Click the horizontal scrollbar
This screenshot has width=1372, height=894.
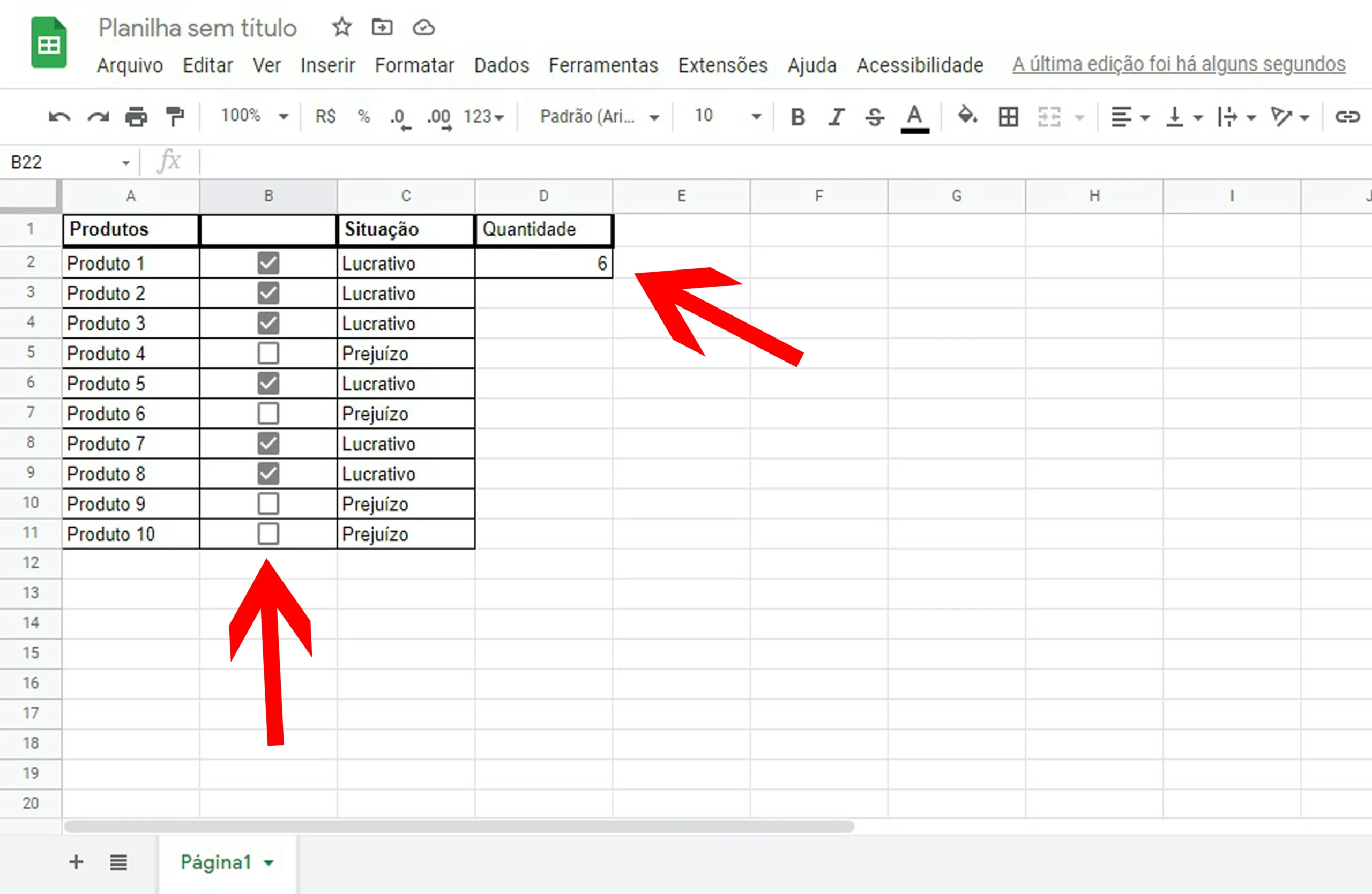pyautogui.click(x=459, y=827)
